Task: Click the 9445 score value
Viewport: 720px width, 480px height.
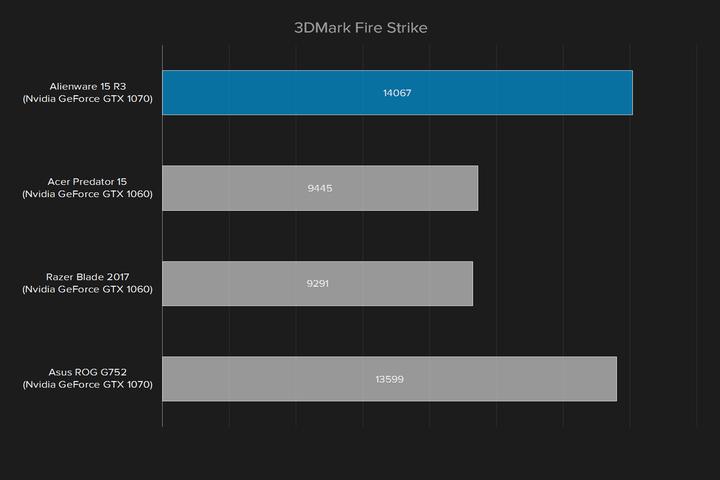Action: pyautogui.click(x=320, y=188)
